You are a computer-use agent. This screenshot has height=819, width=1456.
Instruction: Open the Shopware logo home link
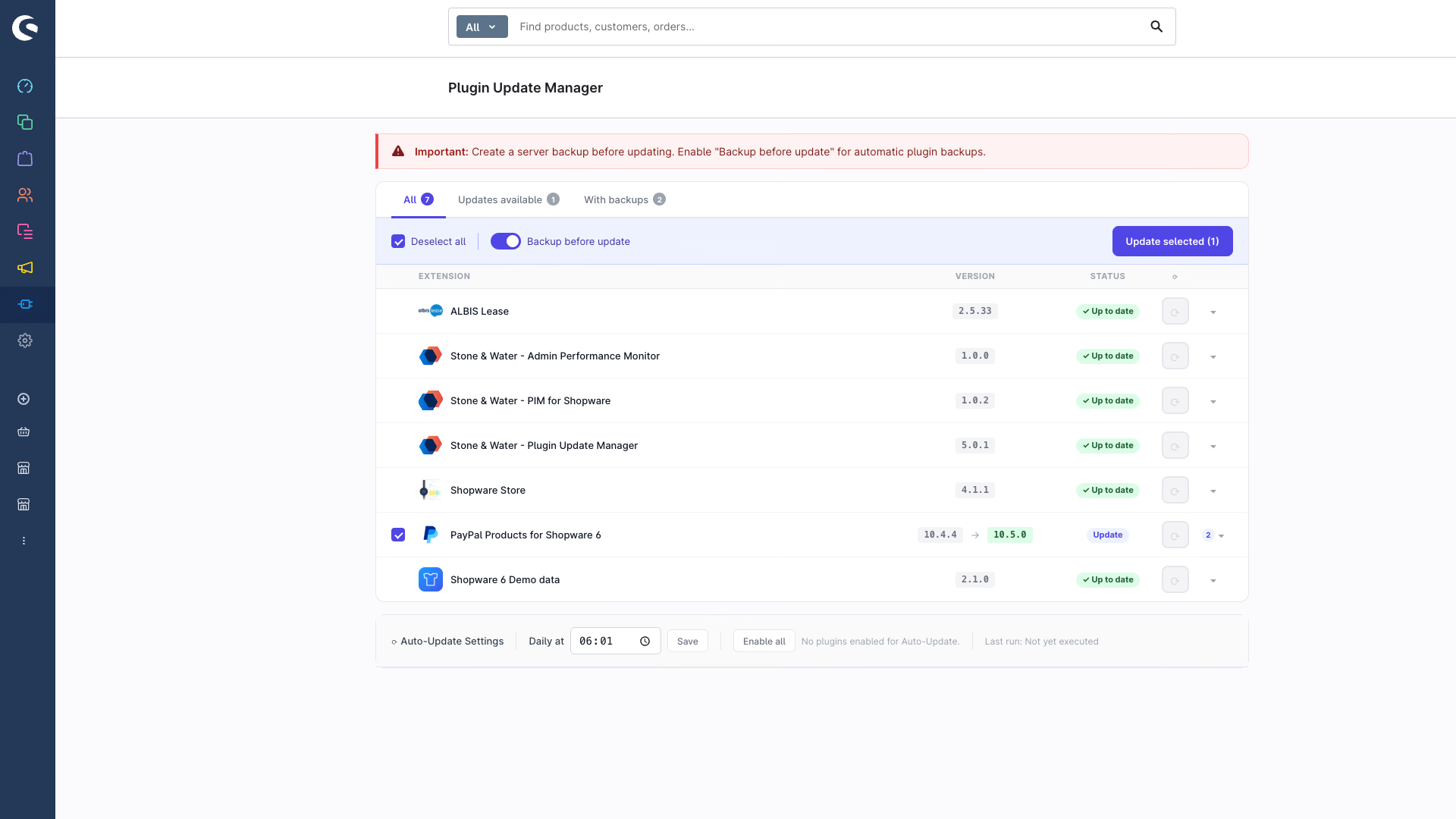[x=25, y=28]
